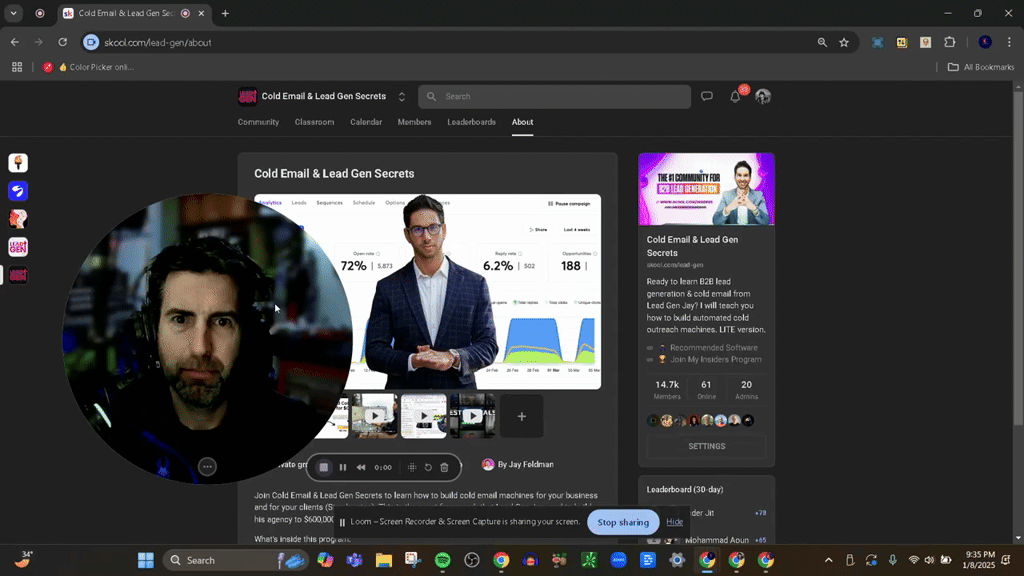Click Chrome's back arrow

tap(14, 42)
